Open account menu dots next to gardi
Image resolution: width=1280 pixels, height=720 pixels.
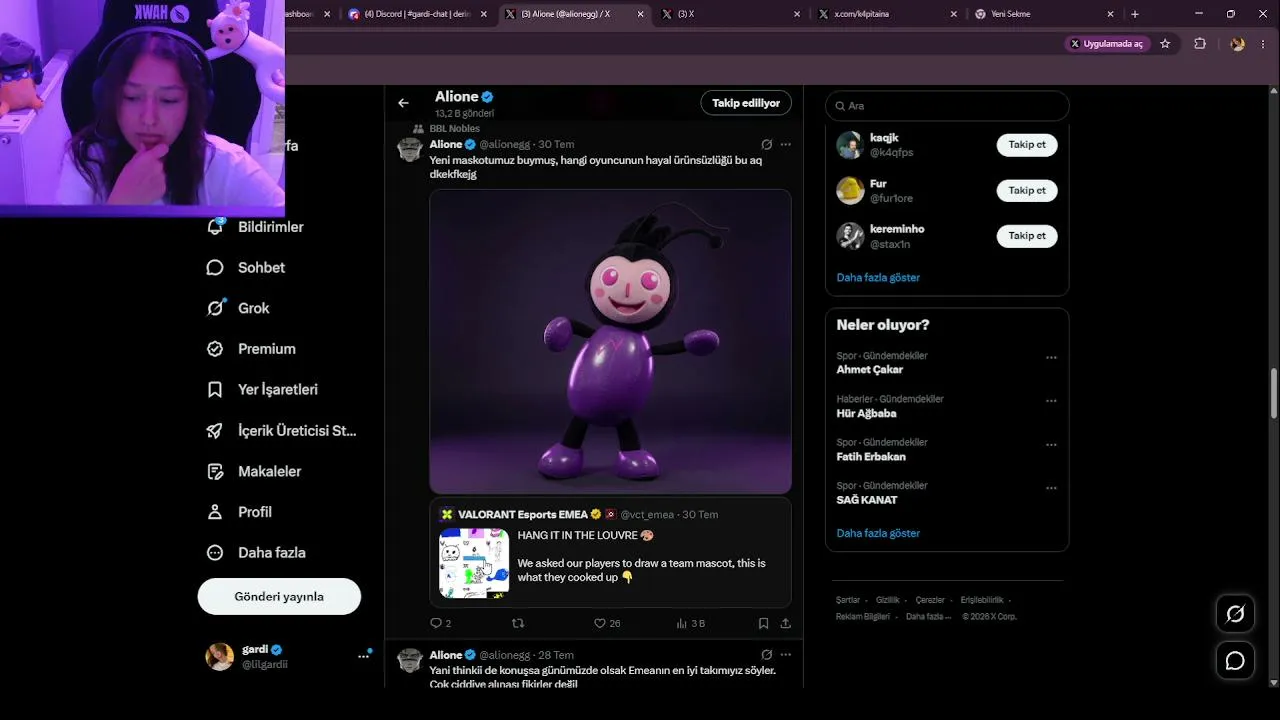pos(363,656)
